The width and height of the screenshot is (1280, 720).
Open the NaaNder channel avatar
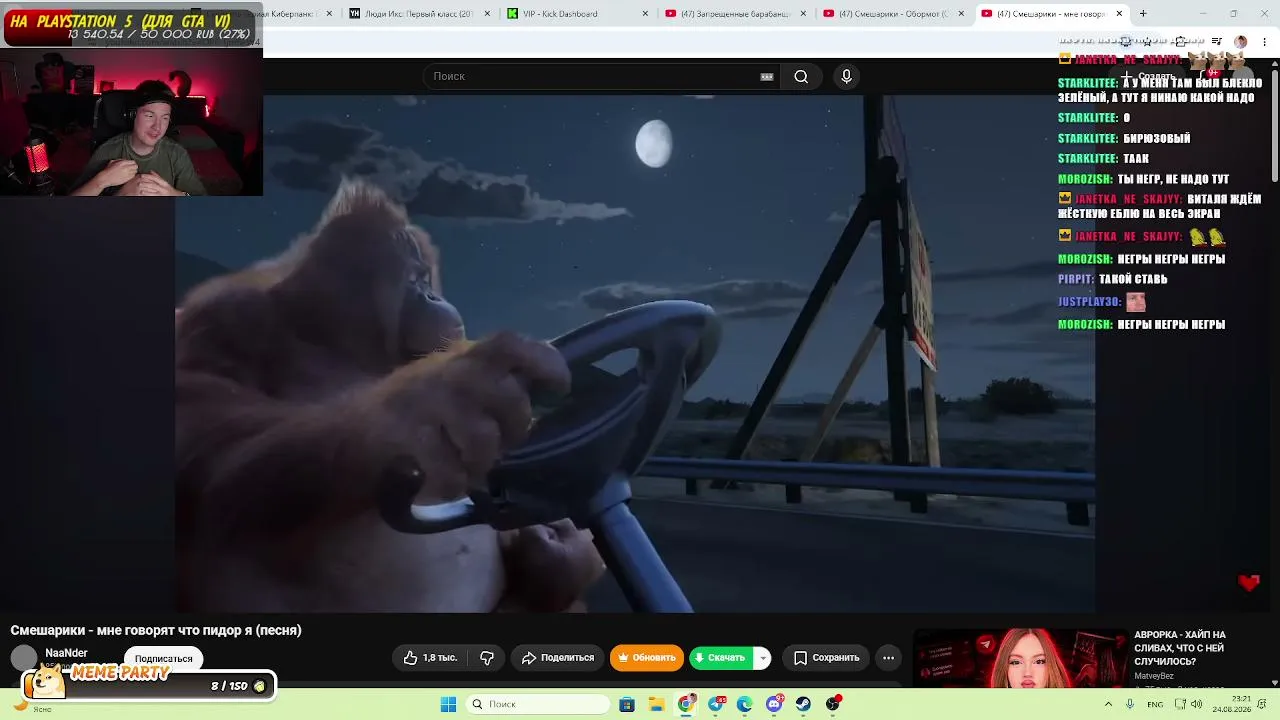pyautogui.click(x=24, y=659)
